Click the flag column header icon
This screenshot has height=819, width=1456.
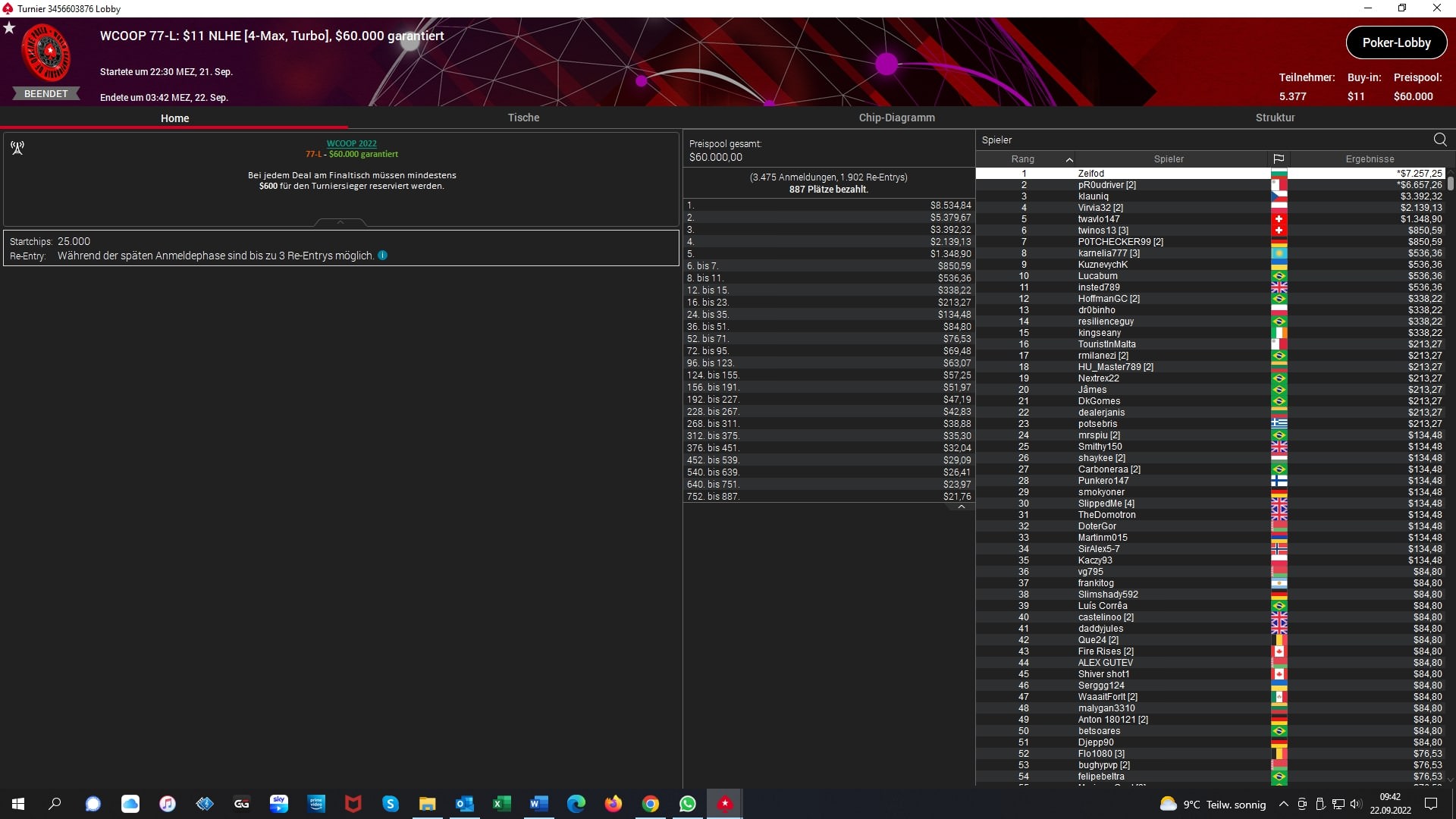point(1279,159)
